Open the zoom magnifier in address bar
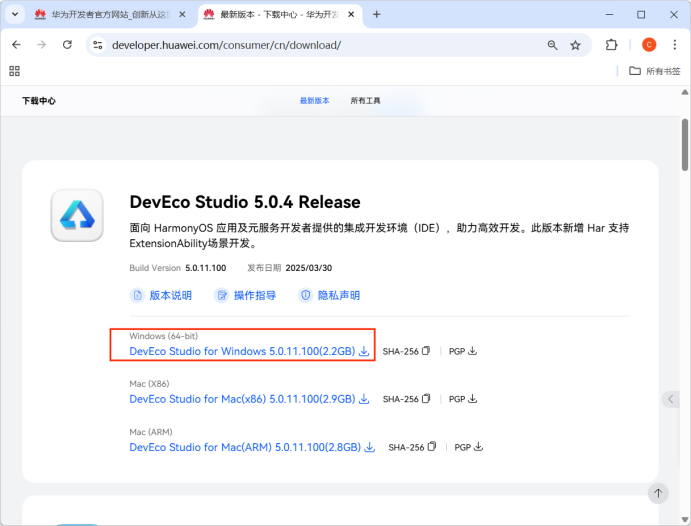691x526 pixels. 552,45
